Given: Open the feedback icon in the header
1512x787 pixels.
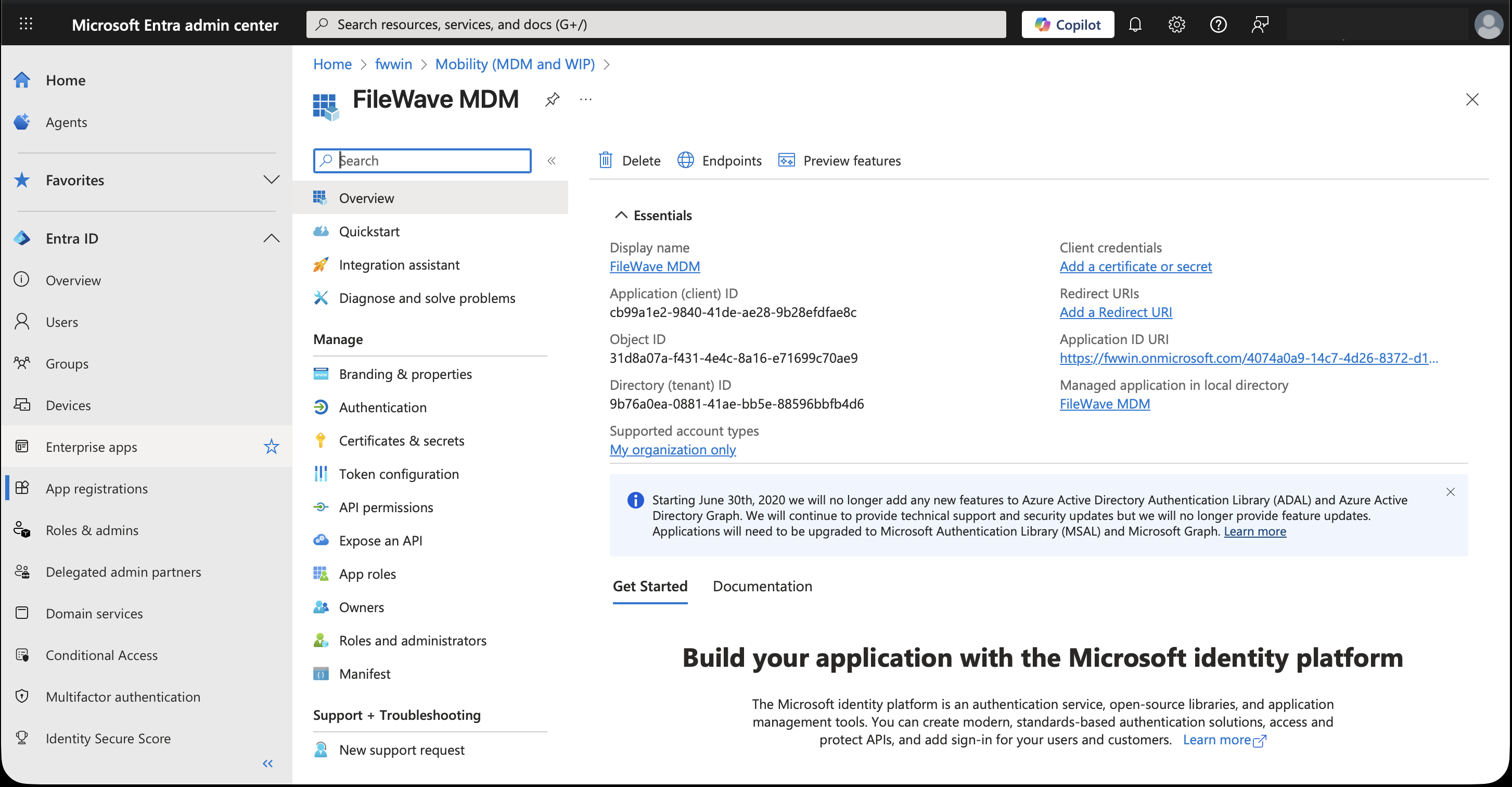Looking at the screenshot, I should click(1260, 24).
